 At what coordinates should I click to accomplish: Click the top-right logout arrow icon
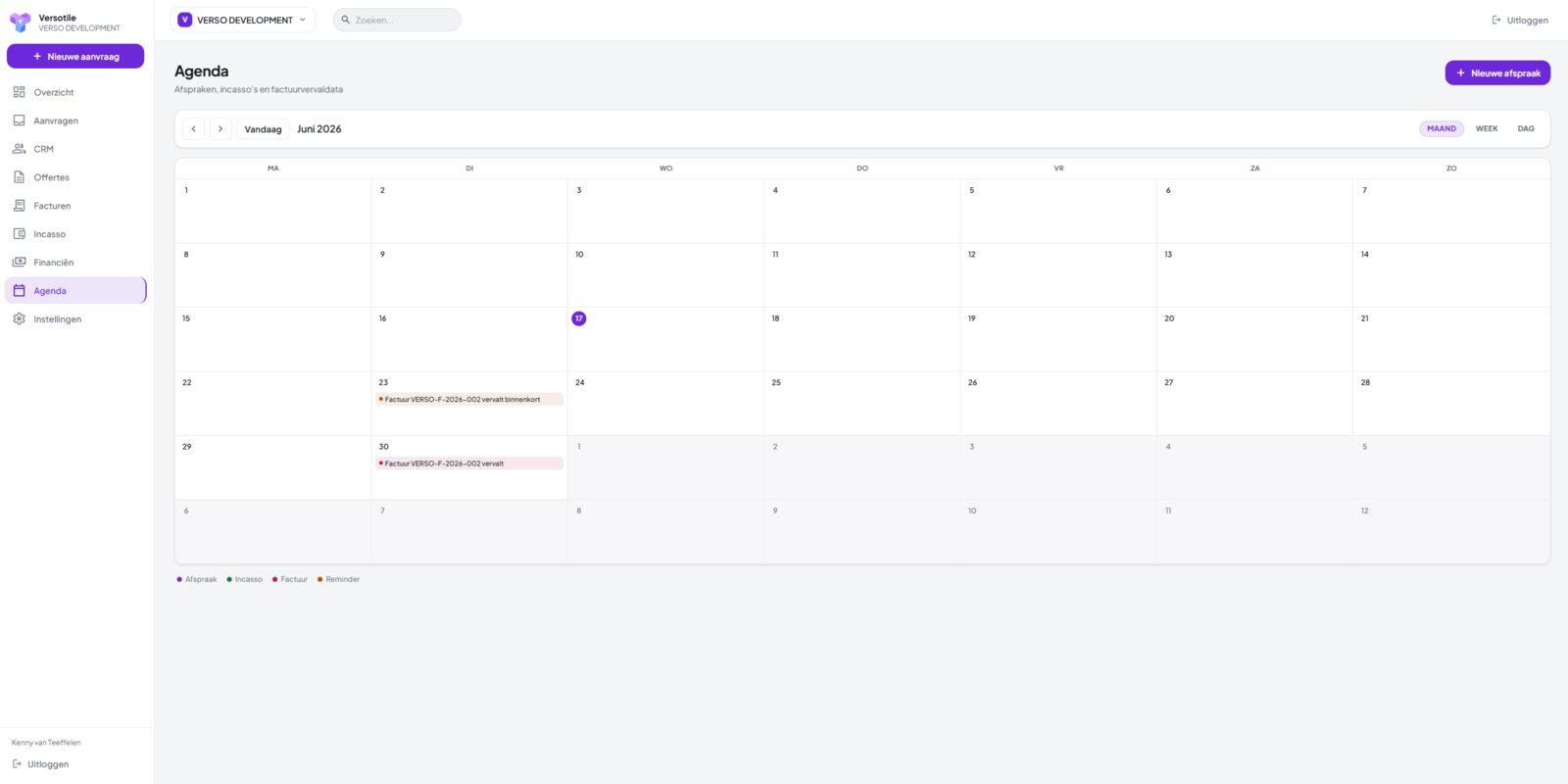(1496, 20)
